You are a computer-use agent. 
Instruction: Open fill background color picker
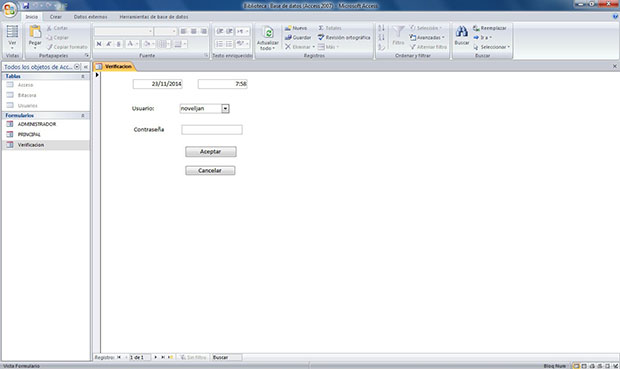tap(148, 44)
